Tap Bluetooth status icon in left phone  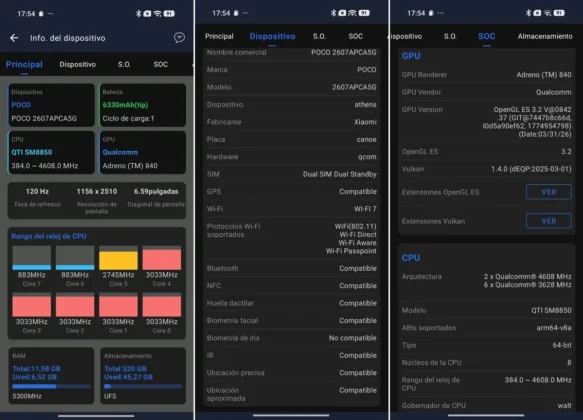coord(138,14)
